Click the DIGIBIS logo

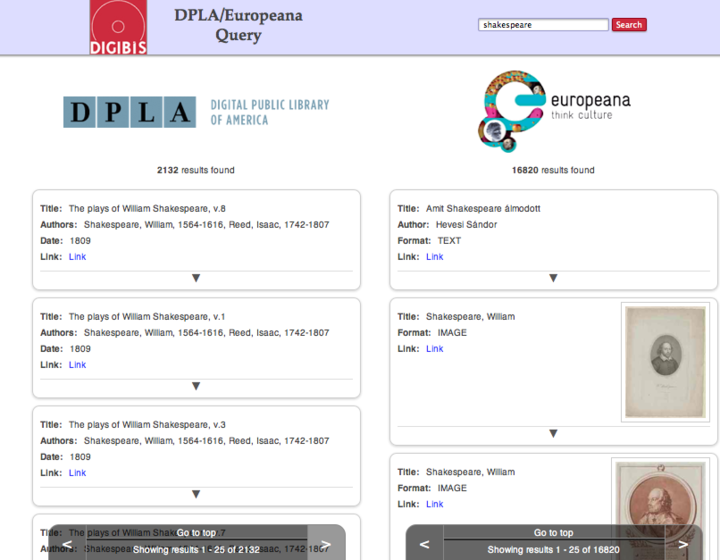point(118,27)
